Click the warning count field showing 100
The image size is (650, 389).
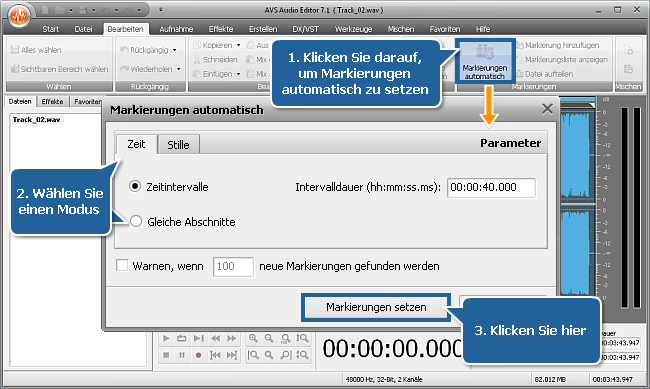(233, 266)
